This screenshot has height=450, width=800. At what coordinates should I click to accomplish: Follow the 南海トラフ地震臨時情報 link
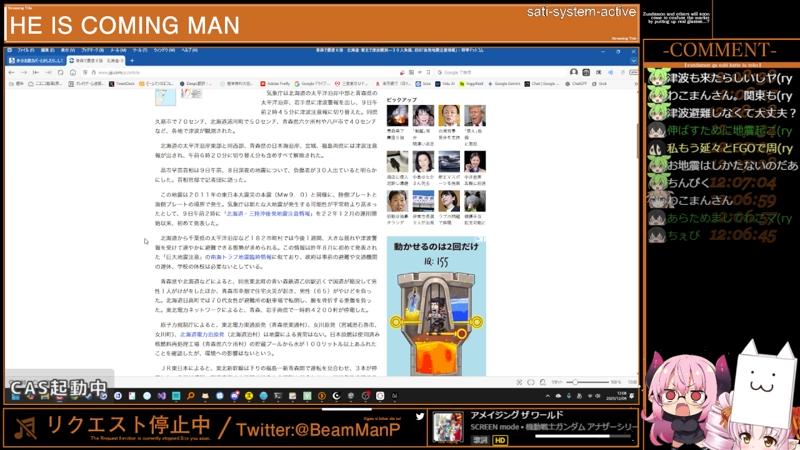coord(241,258)
